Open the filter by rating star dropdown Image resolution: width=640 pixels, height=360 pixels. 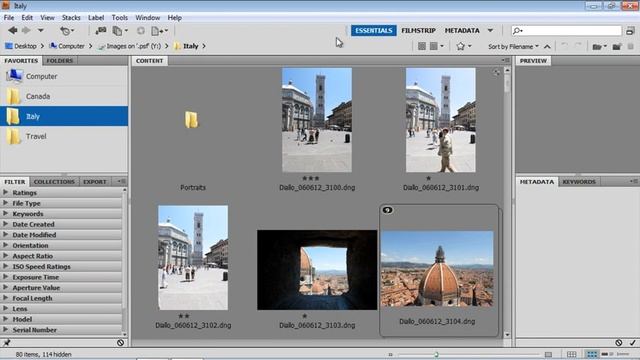464,46
